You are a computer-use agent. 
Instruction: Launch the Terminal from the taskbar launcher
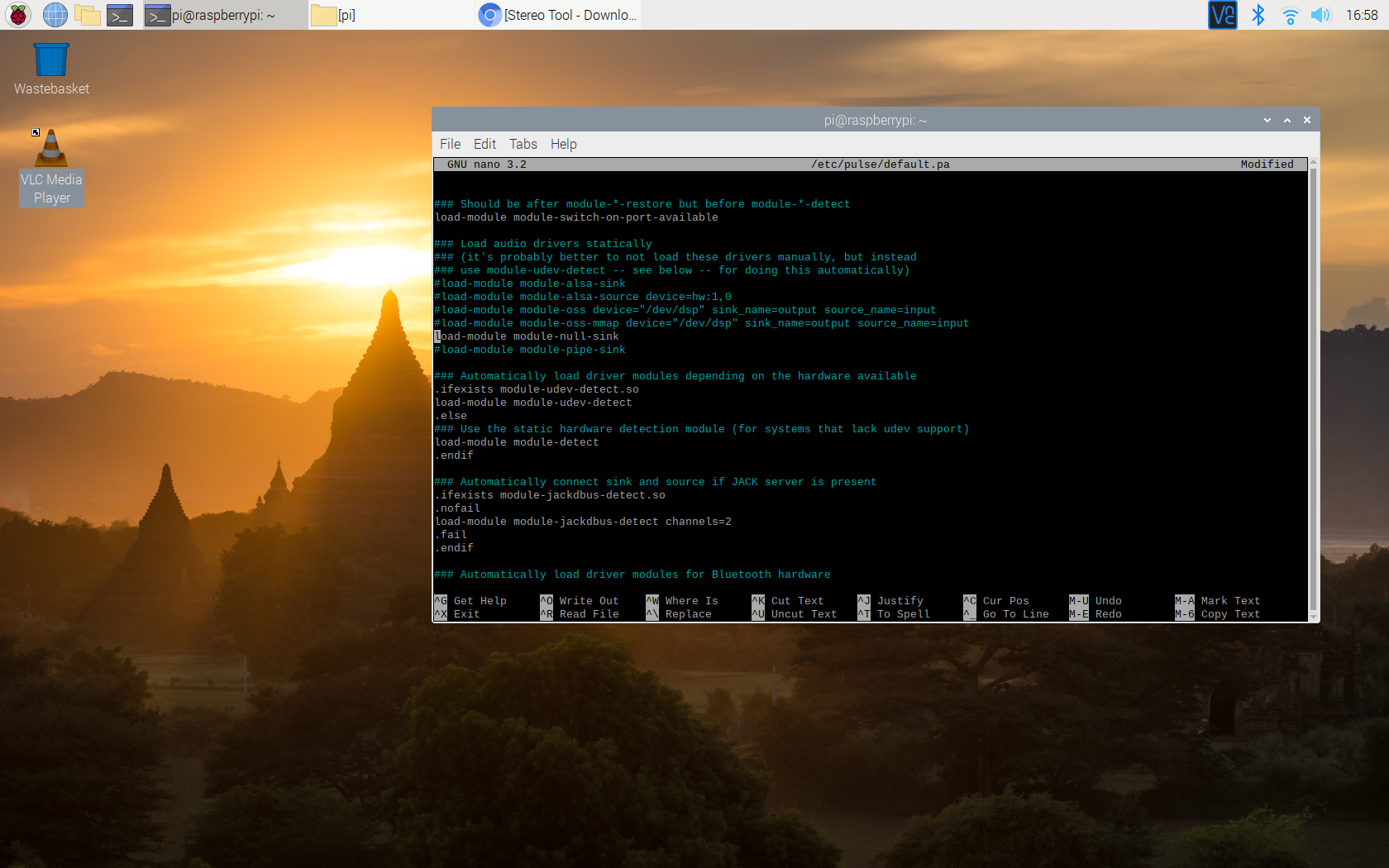[120, 15]
